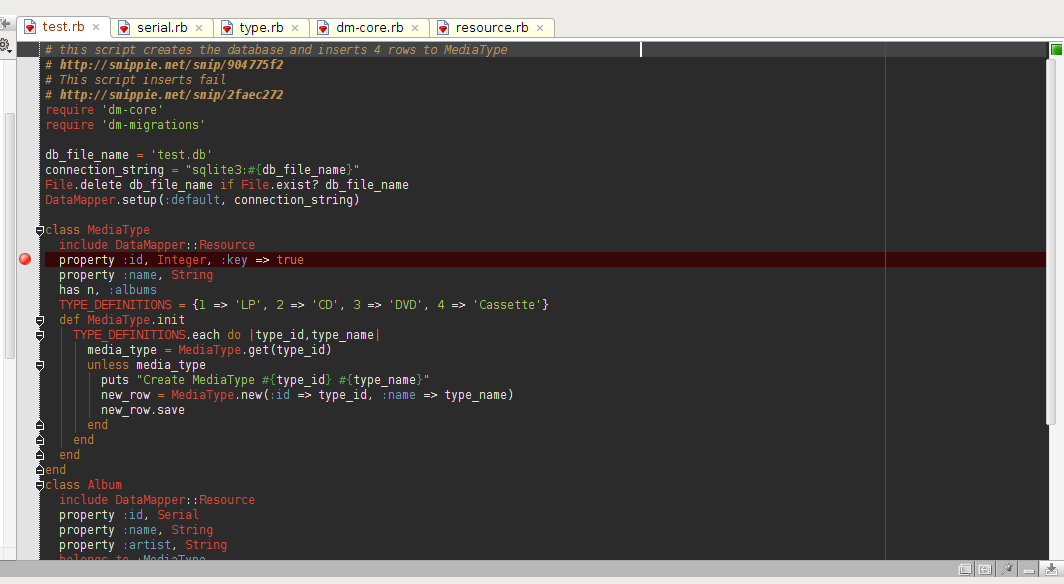Viewport: 1064px width, 584px height.
Task: Click the down-arrow tray icon in the bottom bar
Action: [x=1051, y=570]
